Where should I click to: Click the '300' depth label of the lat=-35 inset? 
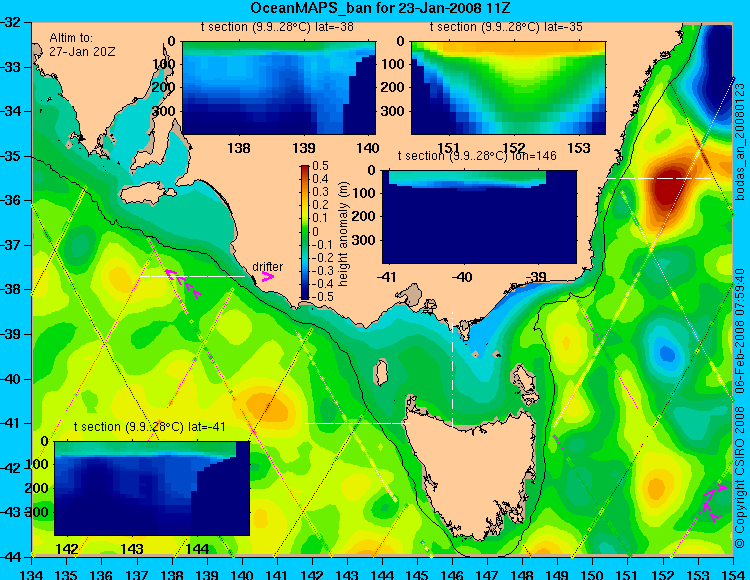(x=394, y=111)
